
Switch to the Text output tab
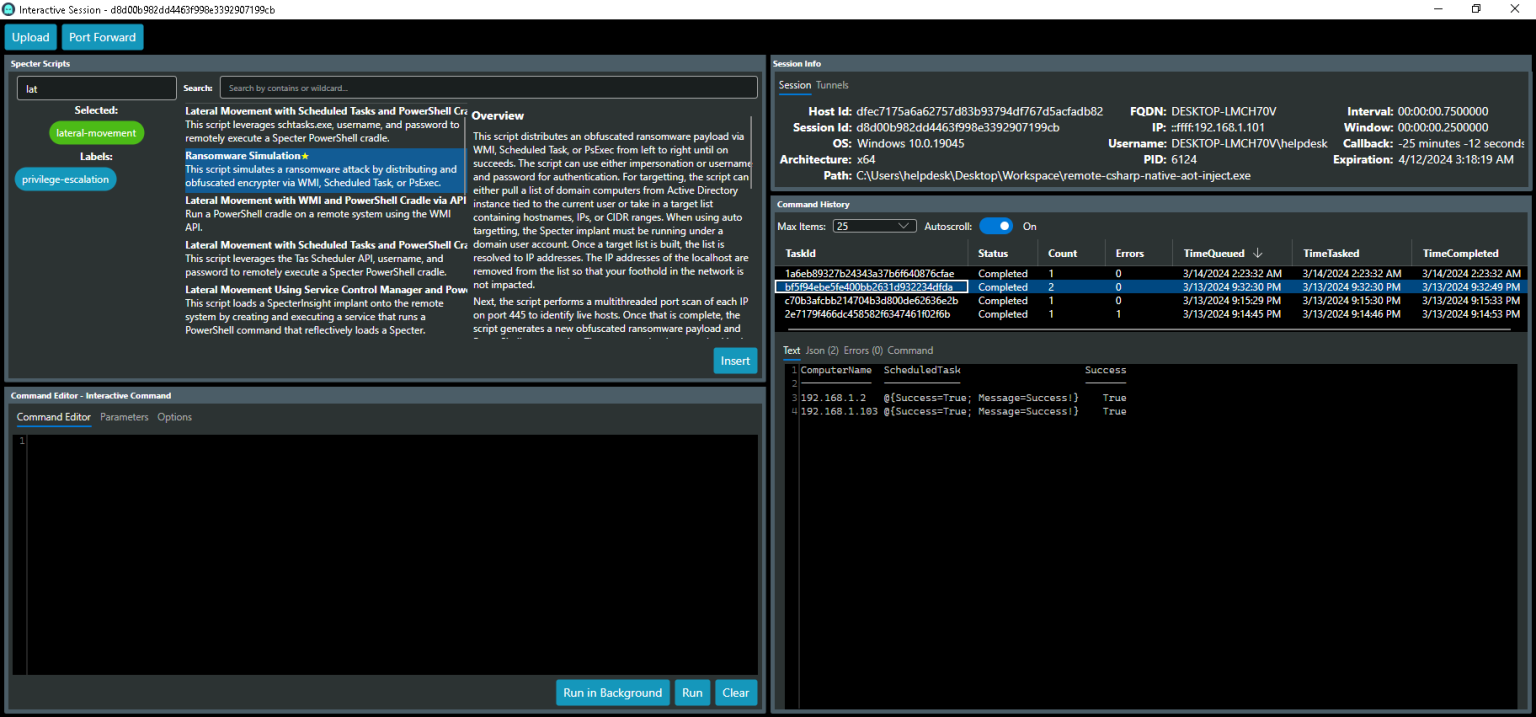click(x=791, y=350)
